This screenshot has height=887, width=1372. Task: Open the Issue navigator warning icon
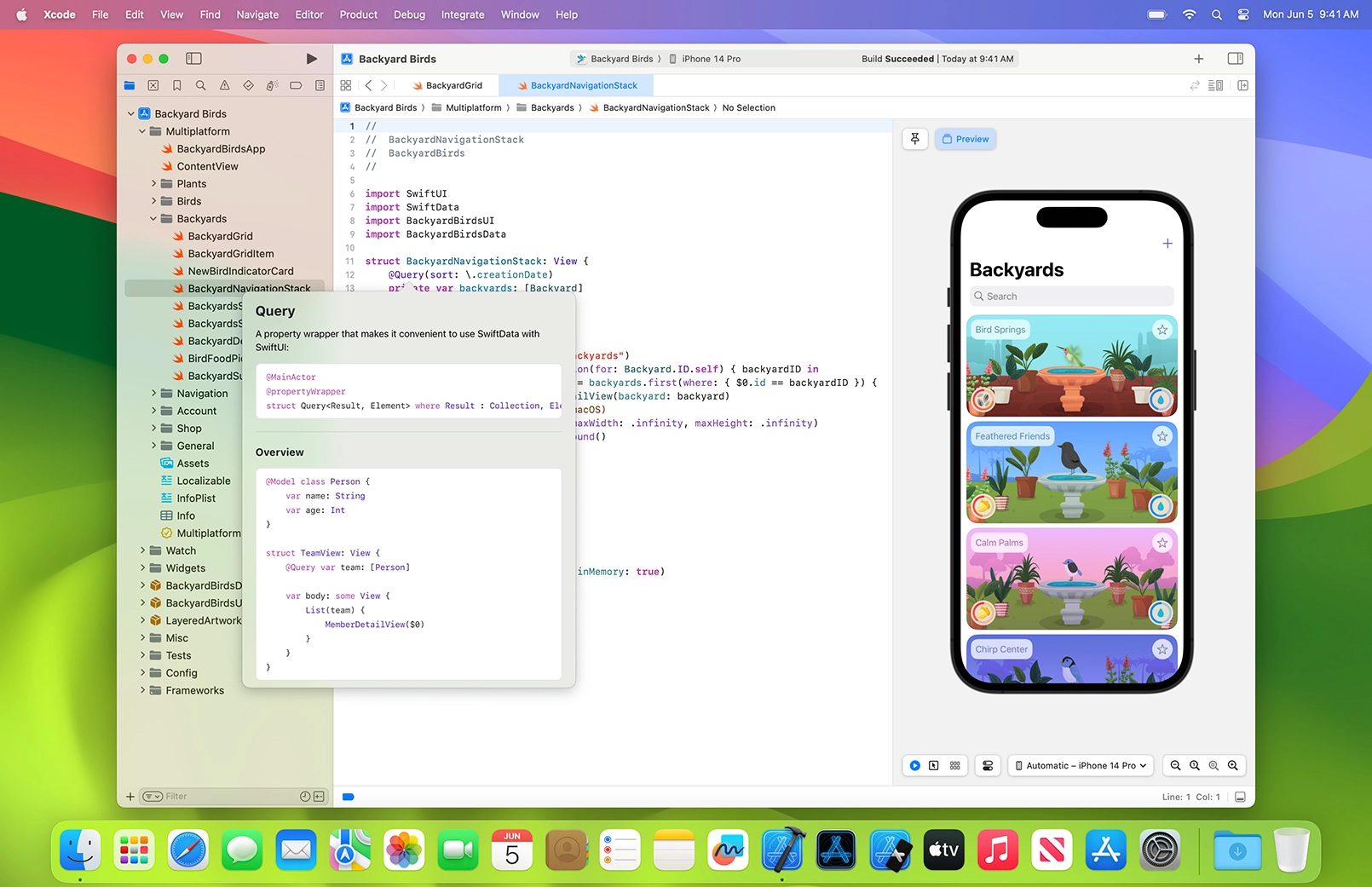click(x=225, y=85)
